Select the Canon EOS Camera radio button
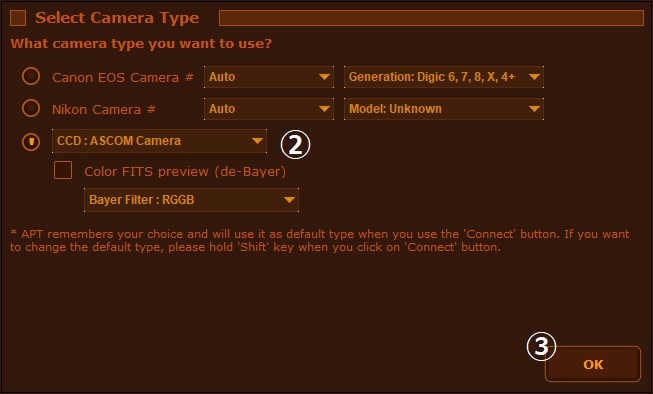 click(31, 76)
